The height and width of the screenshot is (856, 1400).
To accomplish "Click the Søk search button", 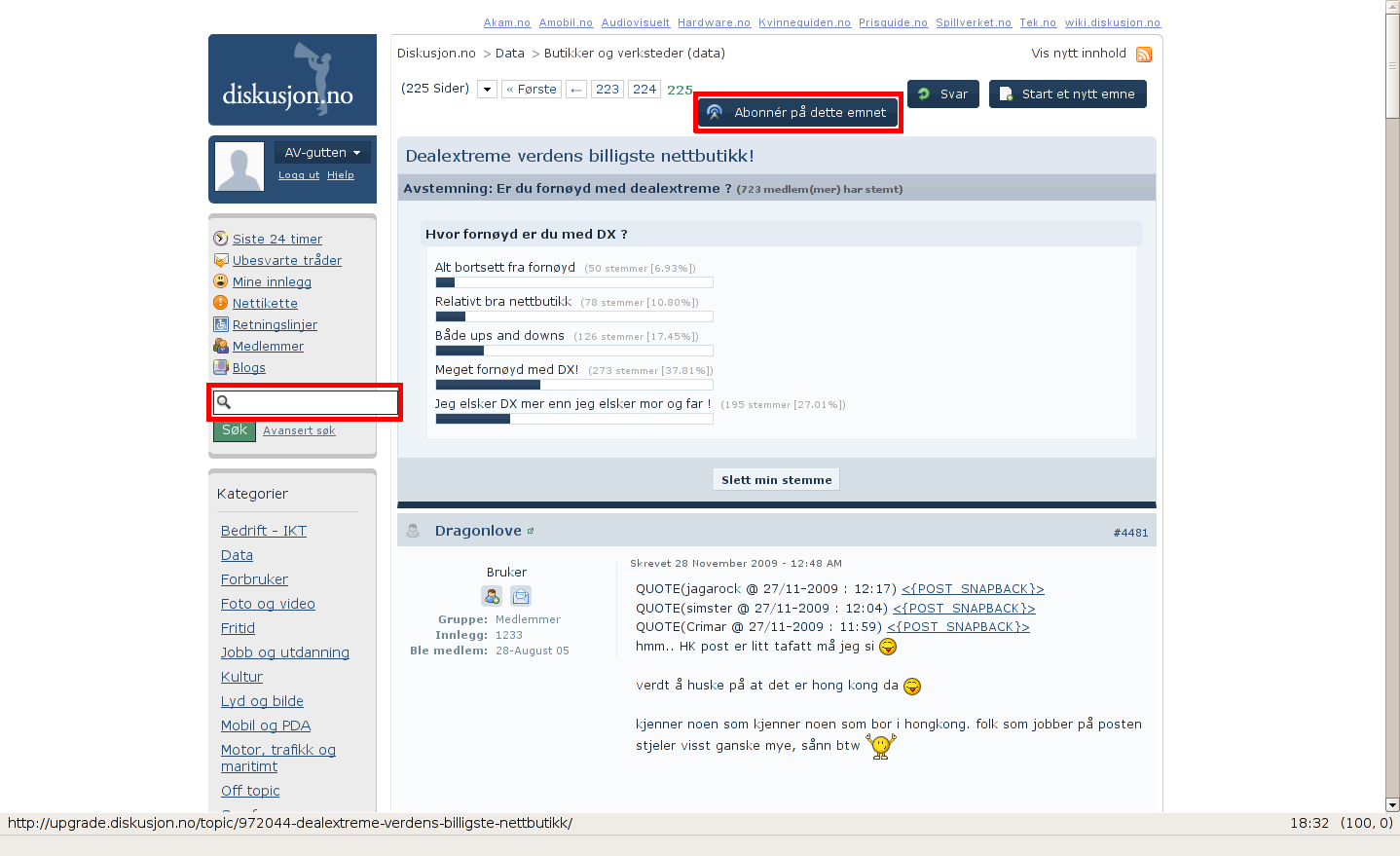I will click(235, 430).
